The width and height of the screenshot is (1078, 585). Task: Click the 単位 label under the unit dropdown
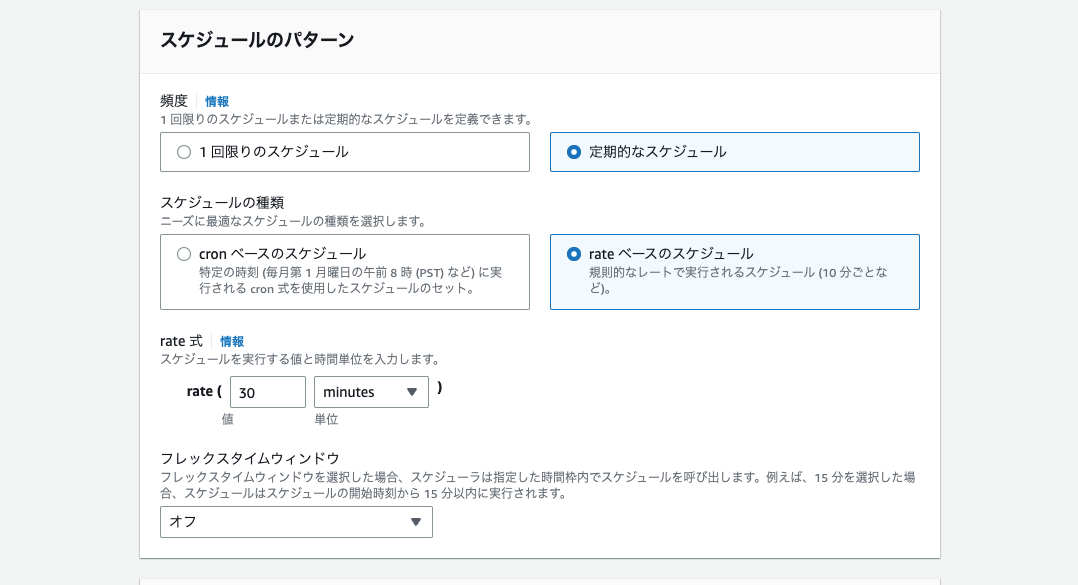326,419
